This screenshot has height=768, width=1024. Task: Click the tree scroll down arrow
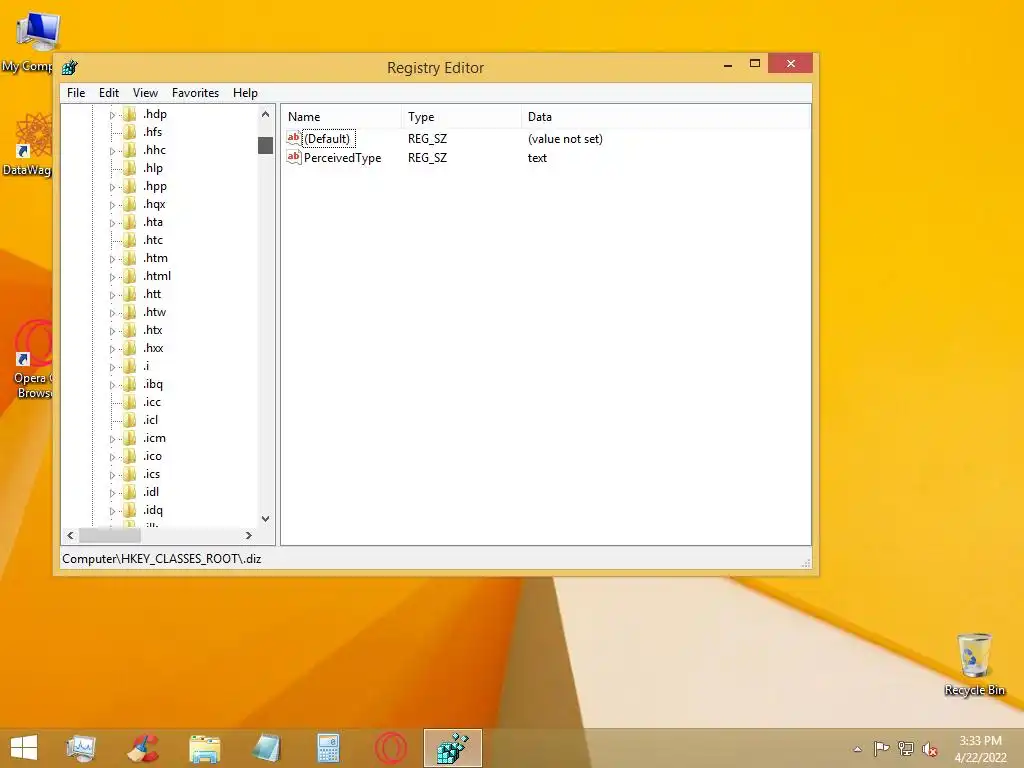265,519
